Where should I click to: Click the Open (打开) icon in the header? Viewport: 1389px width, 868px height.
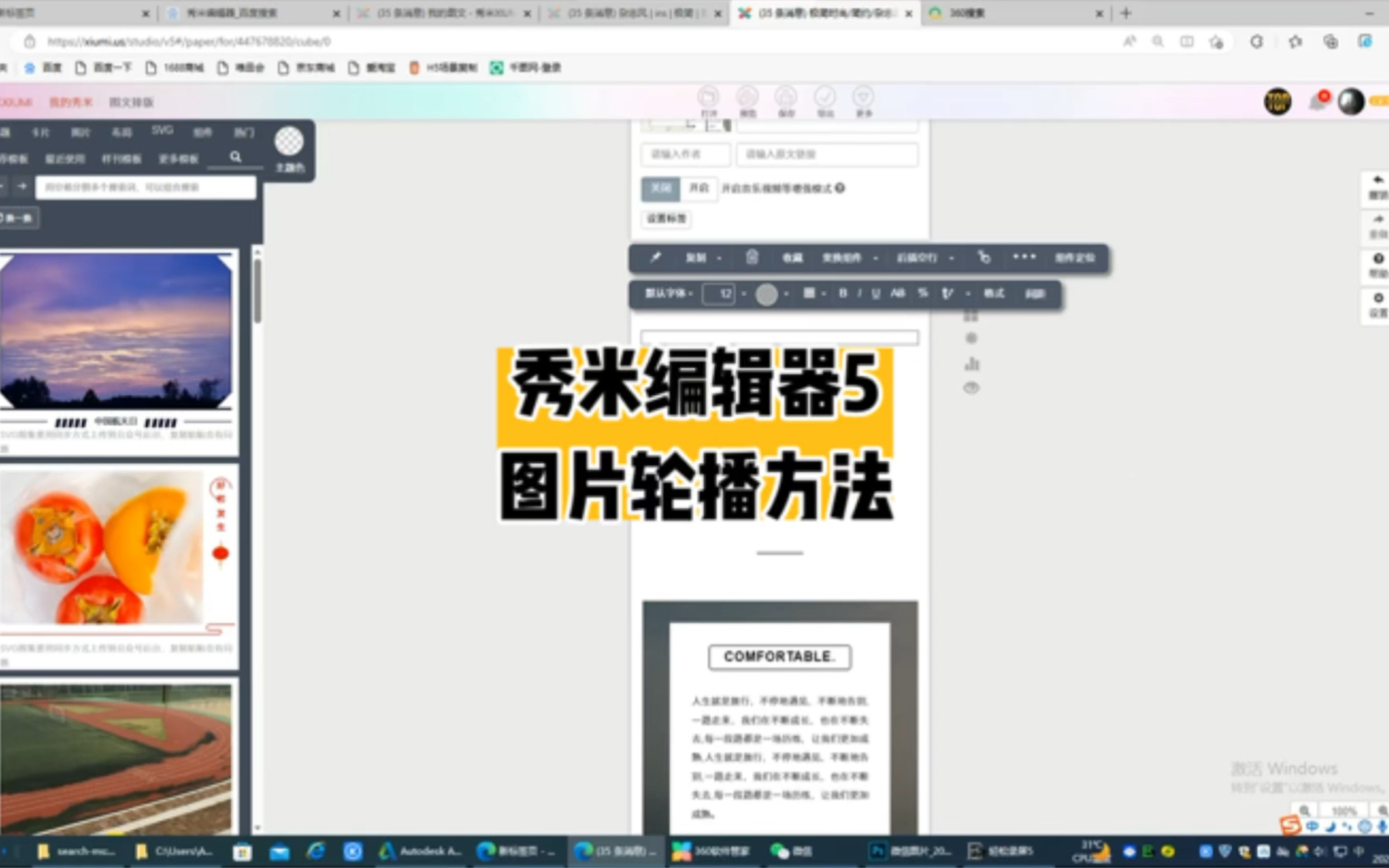pyautogui.click(x=708, y=97)
